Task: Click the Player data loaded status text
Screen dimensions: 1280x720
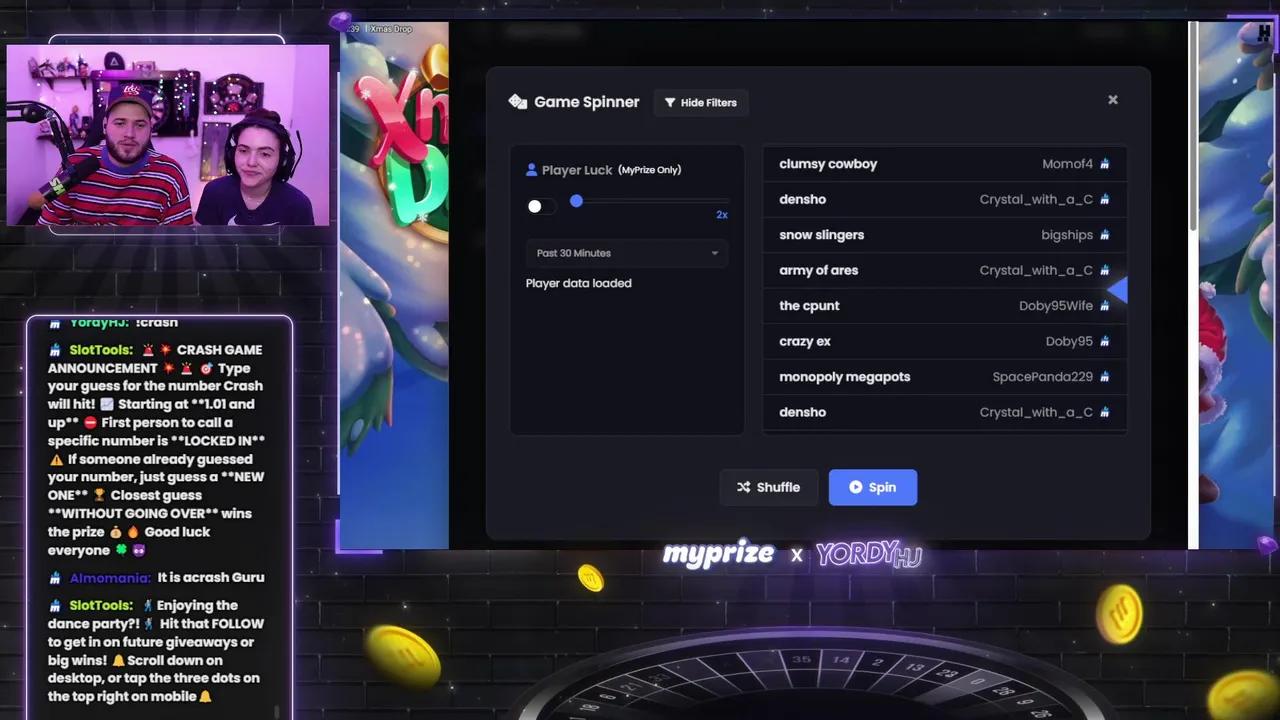Action: click(x=578, y=283)
